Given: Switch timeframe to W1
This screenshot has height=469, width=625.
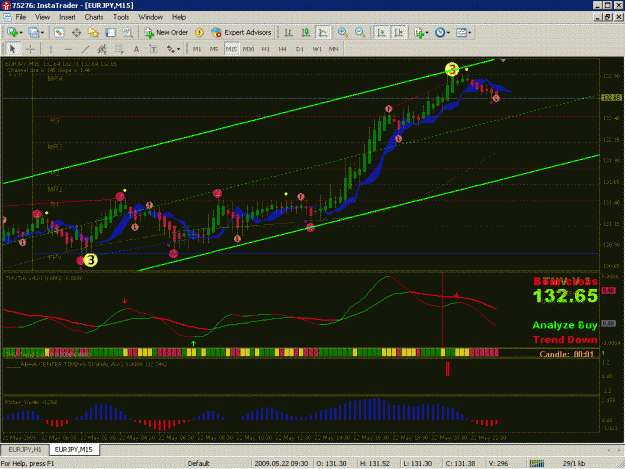Looking at the screenshot, I should tap(317, 49).
